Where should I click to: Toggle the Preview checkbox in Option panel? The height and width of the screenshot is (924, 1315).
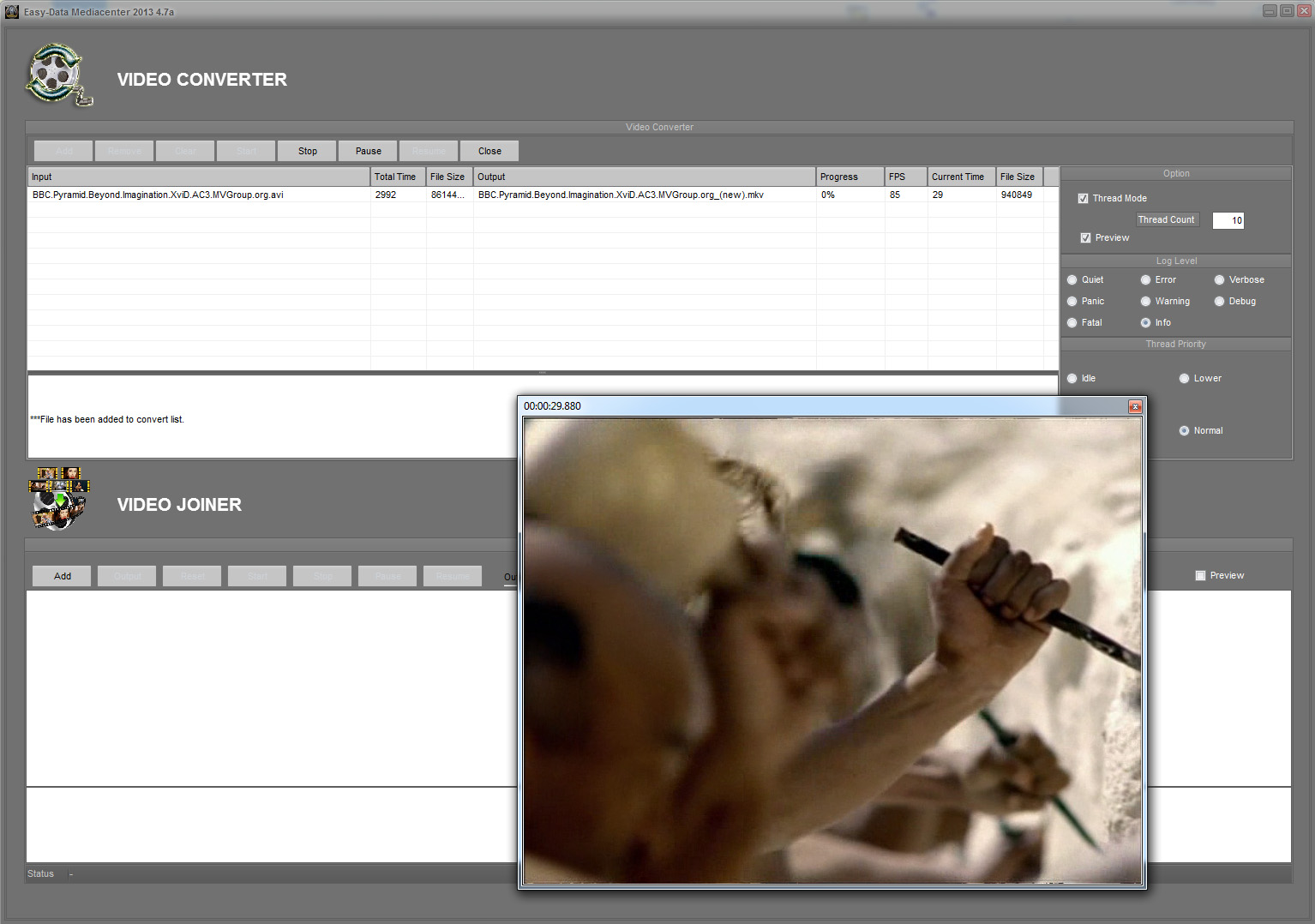point(1085,237)
